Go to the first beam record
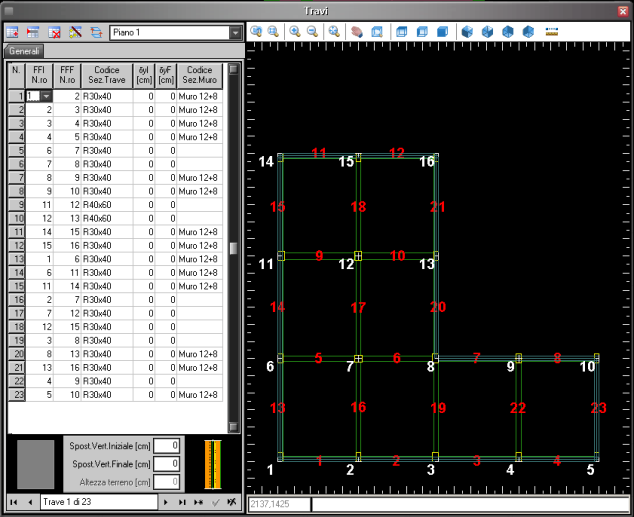This screenshot has height=517, width=634. click(14, 501)
